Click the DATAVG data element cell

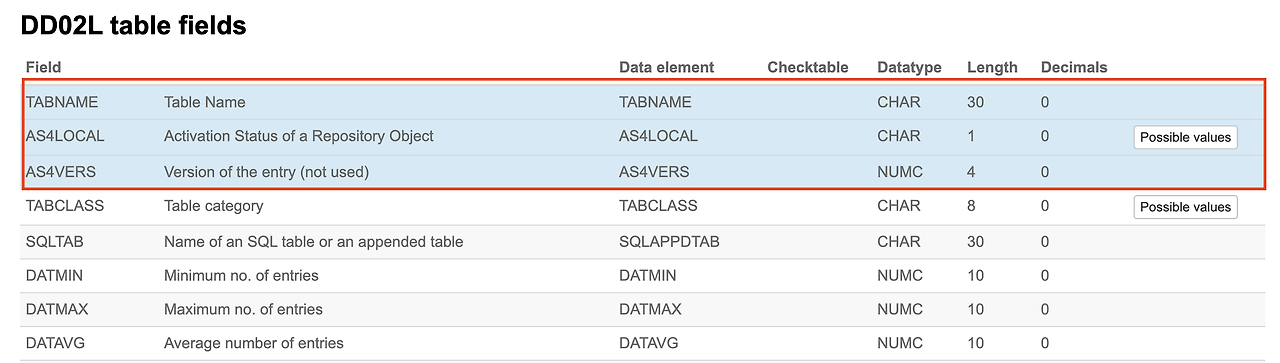click(x=649, y=343)
